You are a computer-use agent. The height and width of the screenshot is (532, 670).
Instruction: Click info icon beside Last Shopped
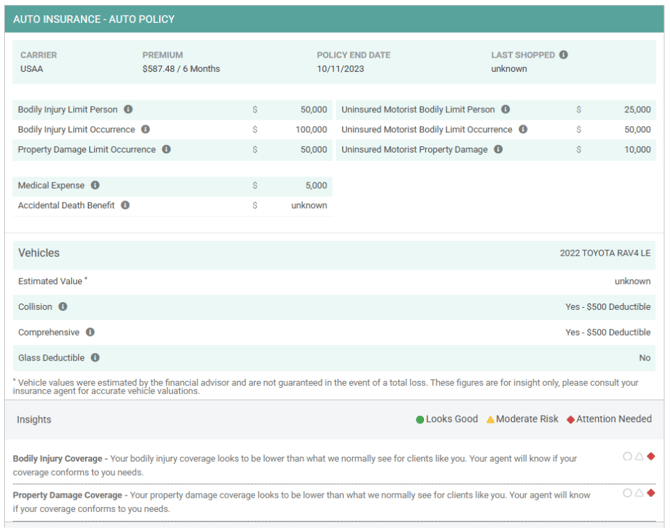tap(564, 55)
